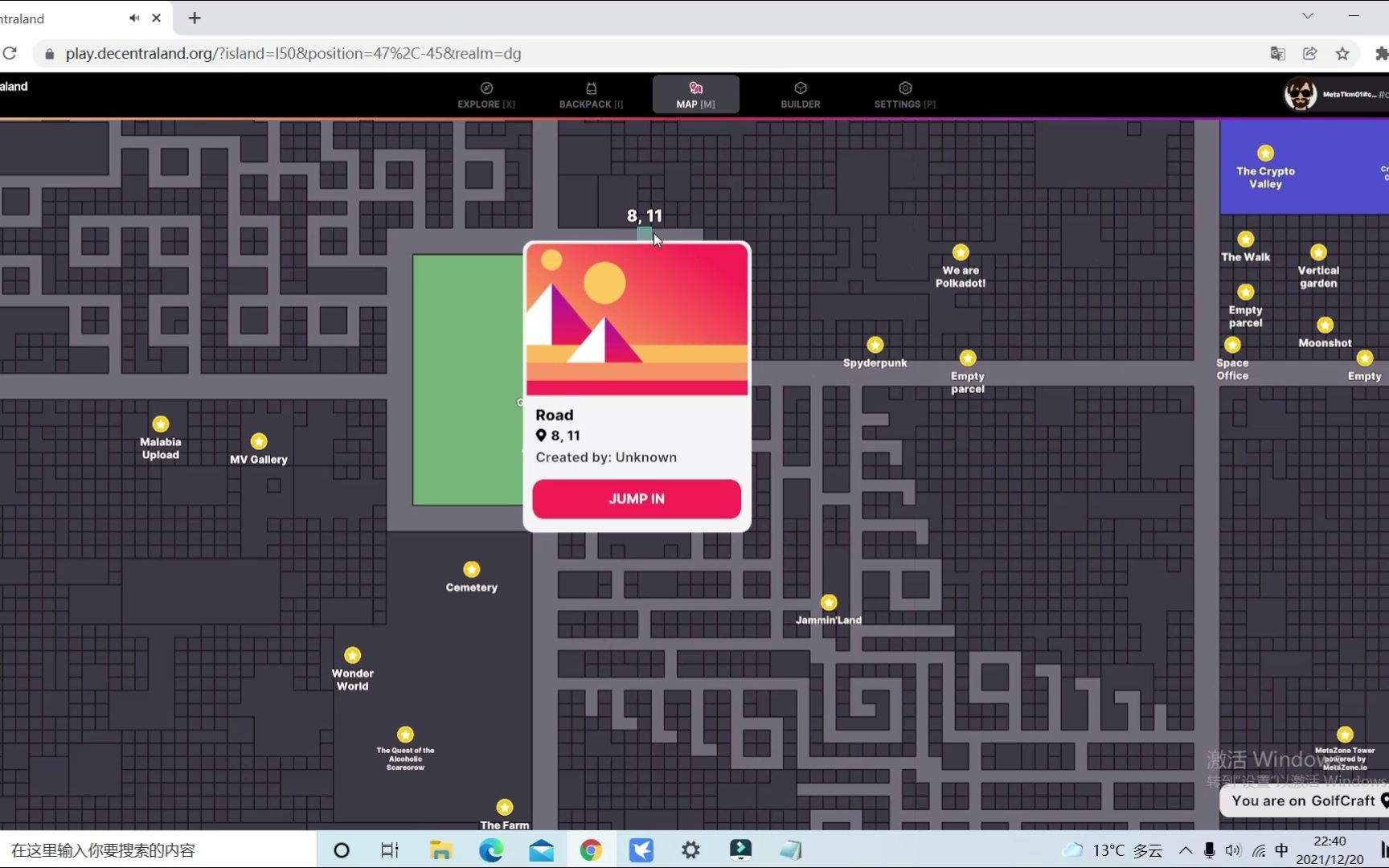Click the green plaza area on map

(467, 379)
